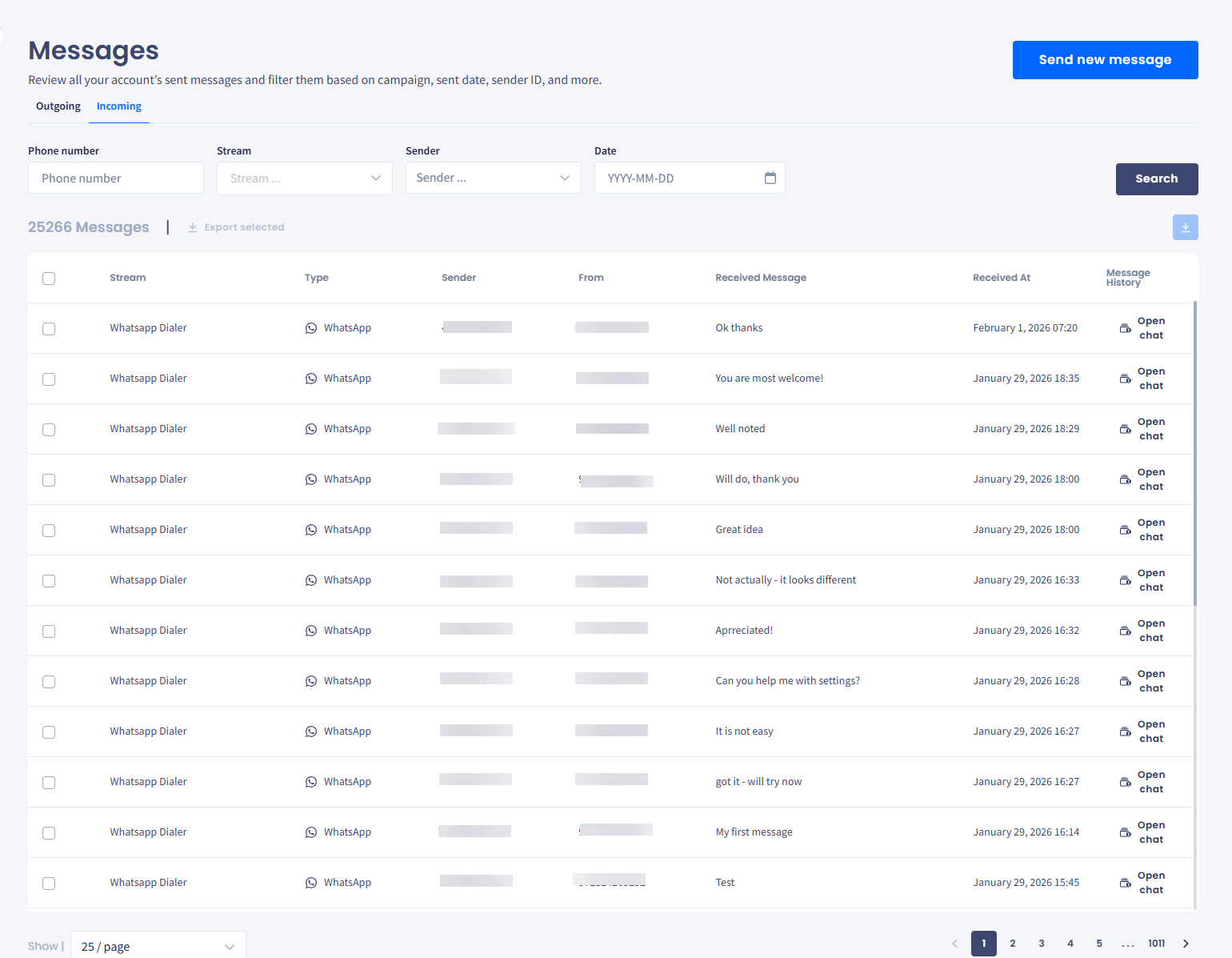The height and width of the screenshot is (958, 1232).
Task: Select the checkbox for 'My first message' row
Action: pyautogui.click(x=49, y=833)
